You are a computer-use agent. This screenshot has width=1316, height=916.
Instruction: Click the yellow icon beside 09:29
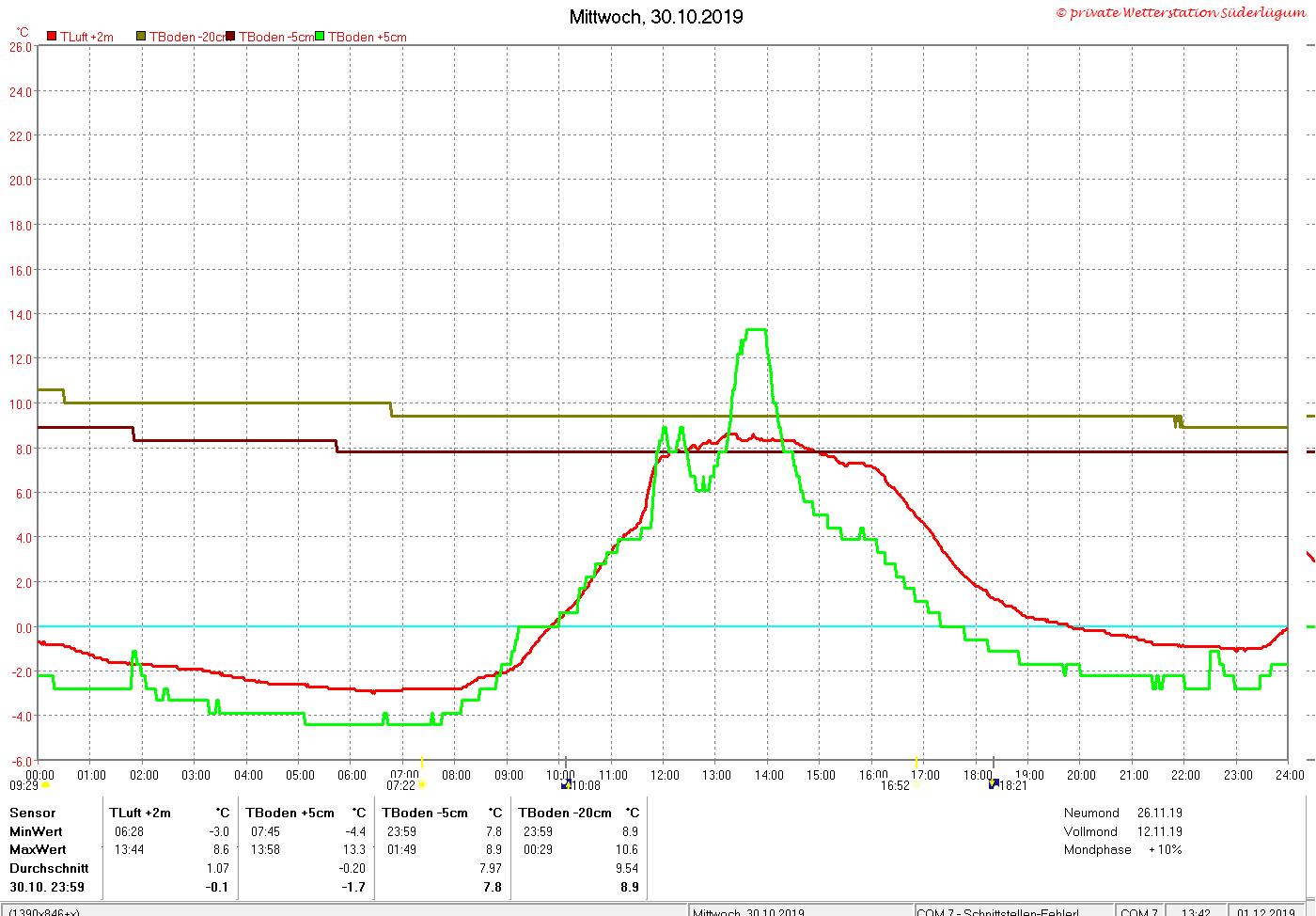45,785
